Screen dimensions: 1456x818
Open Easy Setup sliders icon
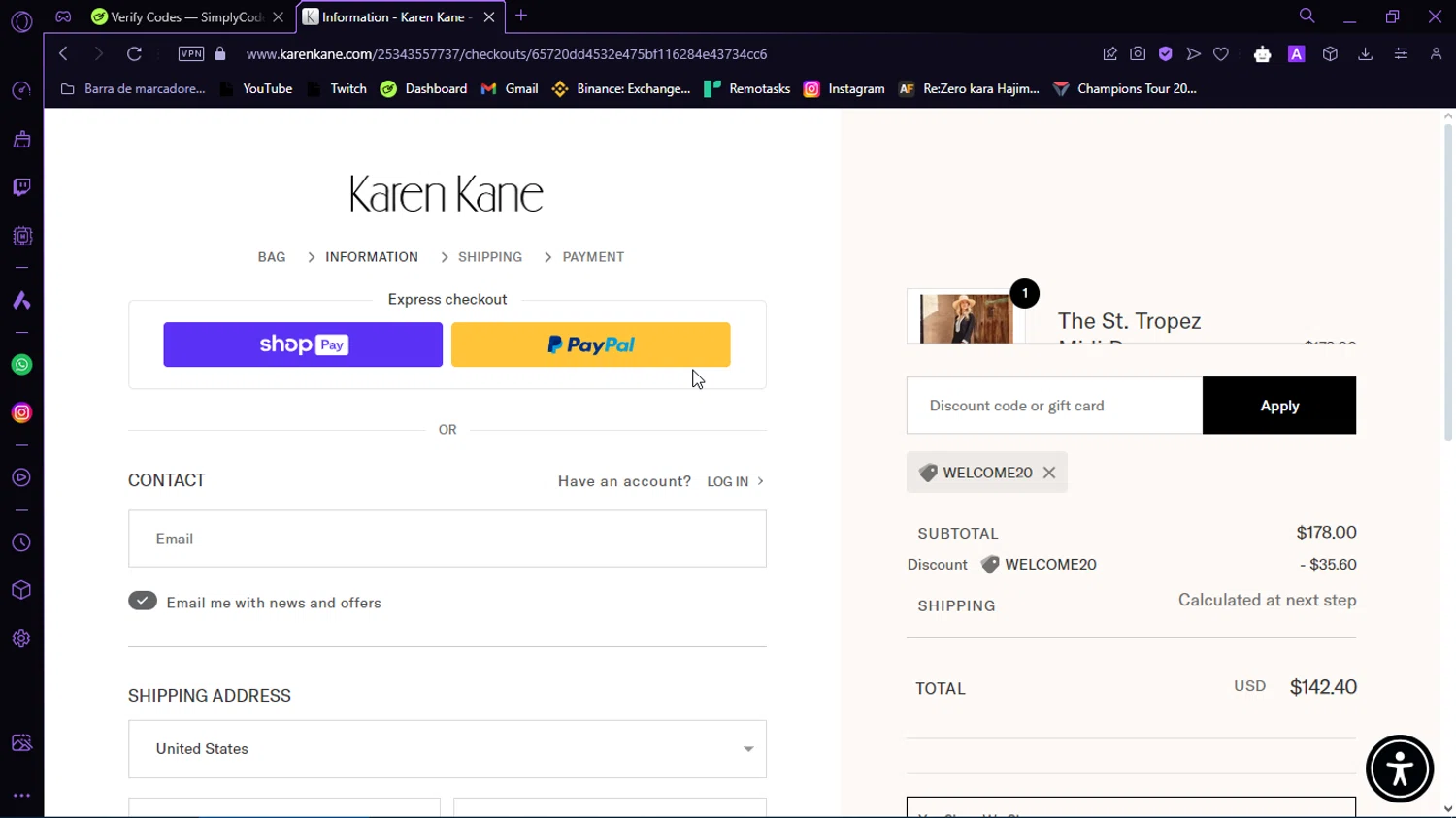tap(1401, 54)
